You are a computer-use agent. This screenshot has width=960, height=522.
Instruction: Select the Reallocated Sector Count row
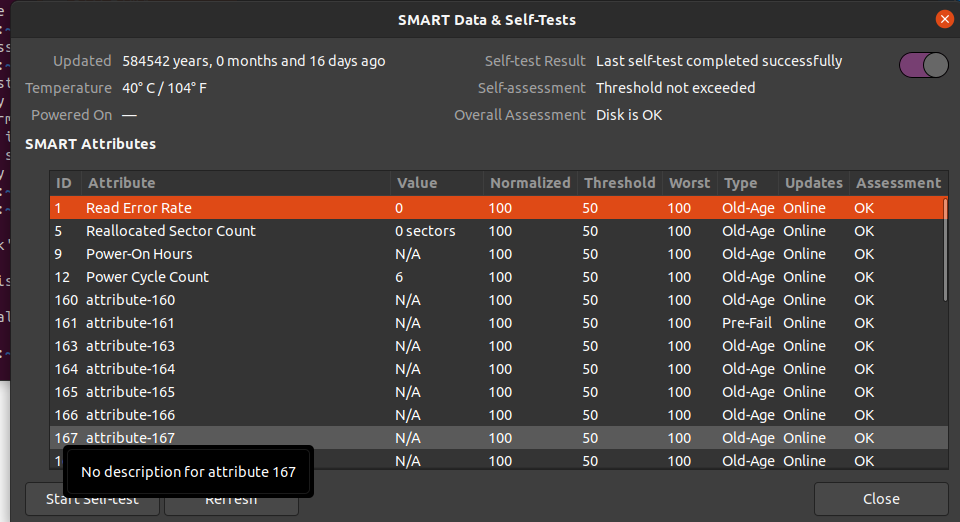(170, 231)
